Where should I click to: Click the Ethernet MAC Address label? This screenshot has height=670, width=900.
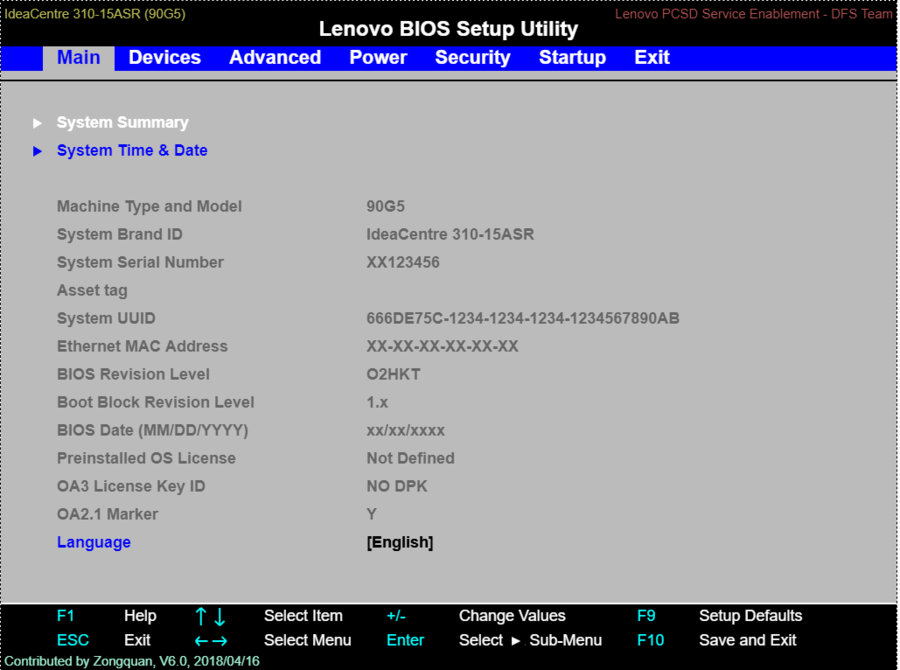pos(142,346)
